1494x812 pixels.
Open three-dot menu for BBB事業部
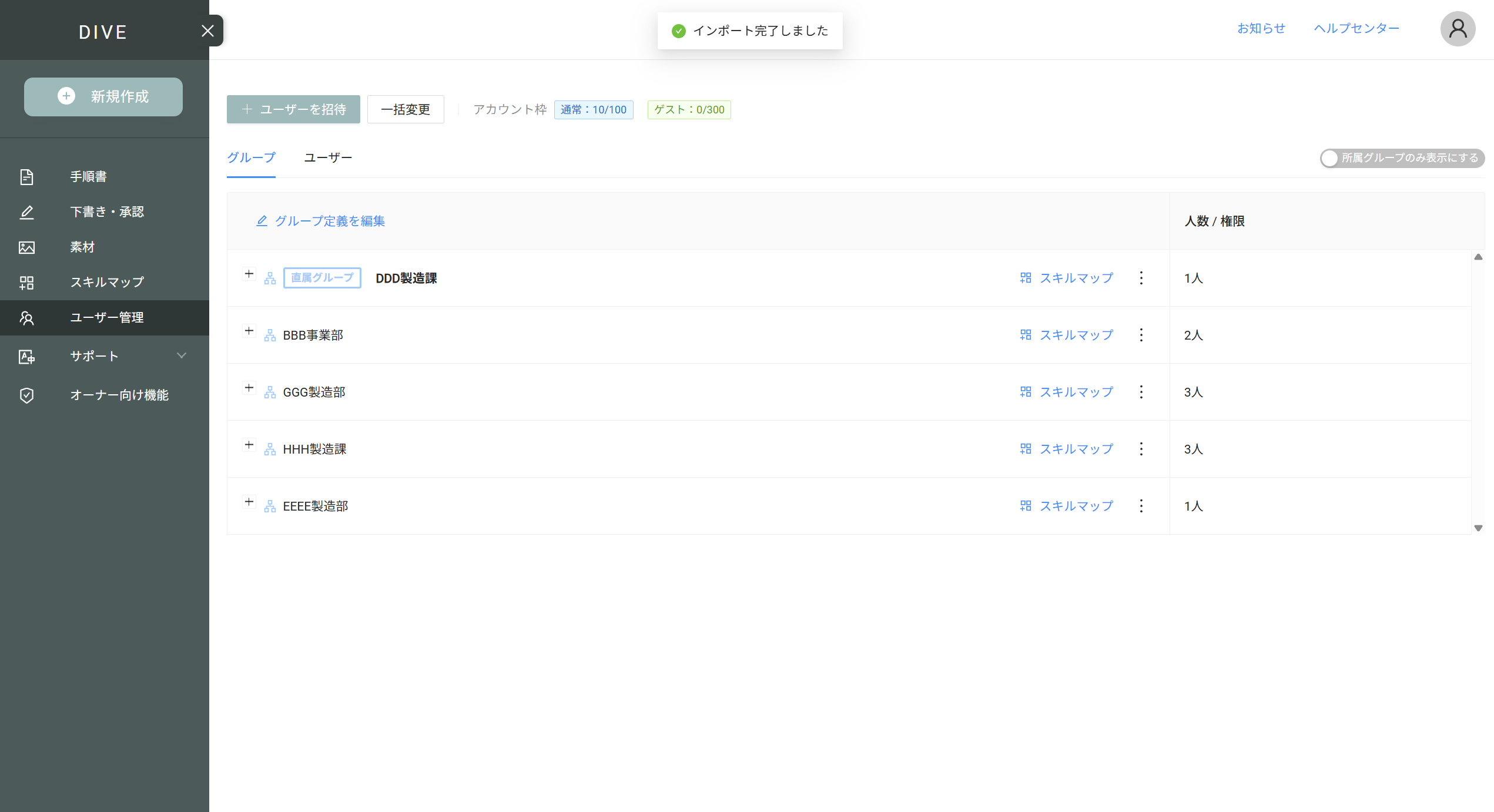point(1141,335)
